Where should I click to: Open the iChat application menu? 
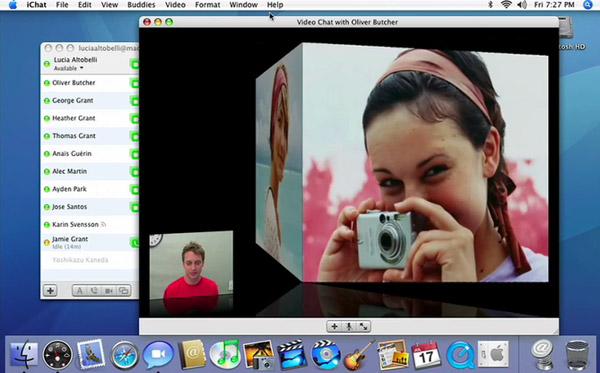36,5
